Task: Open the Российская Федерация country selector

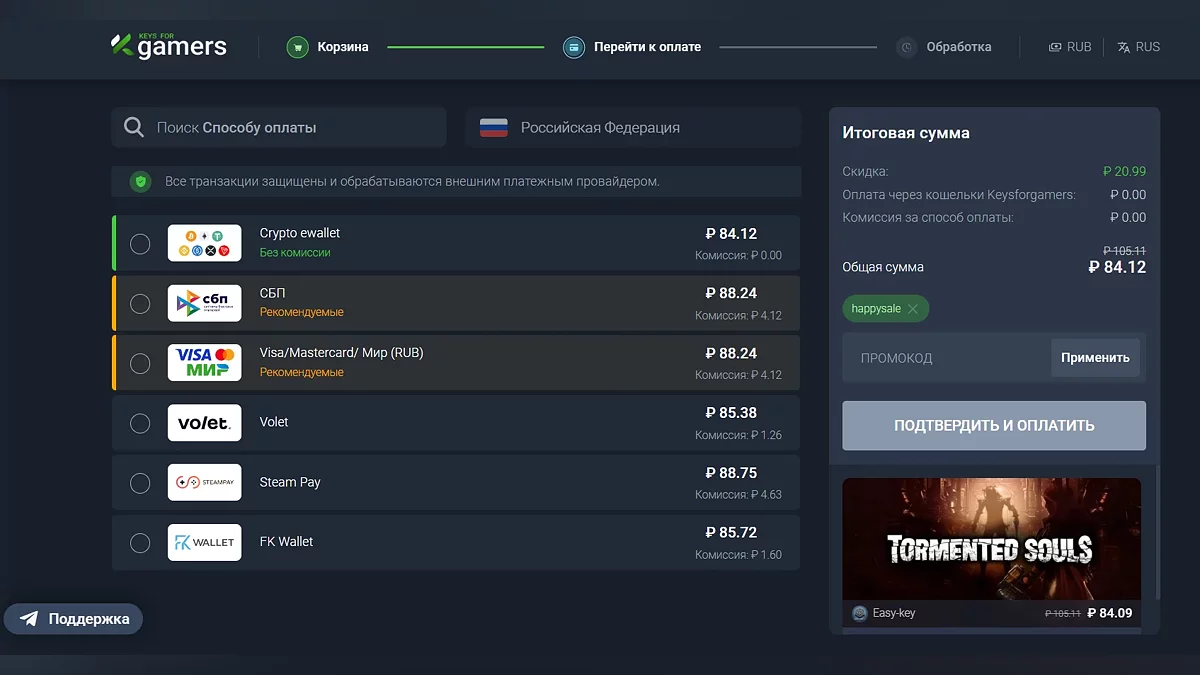Action: (632, 128)
